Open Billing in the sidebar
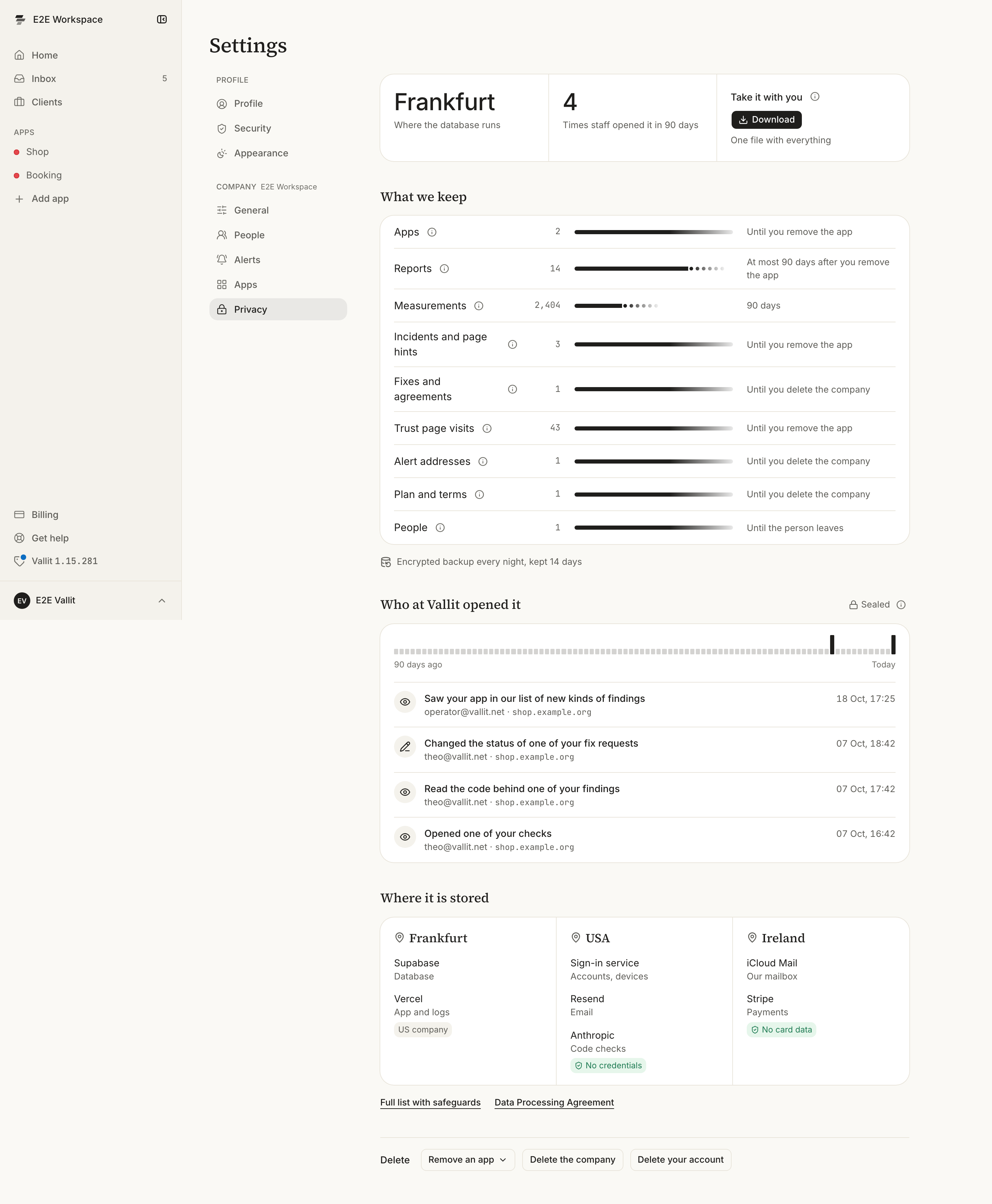The image size is (992, 1204). click(x=91, y=514)
